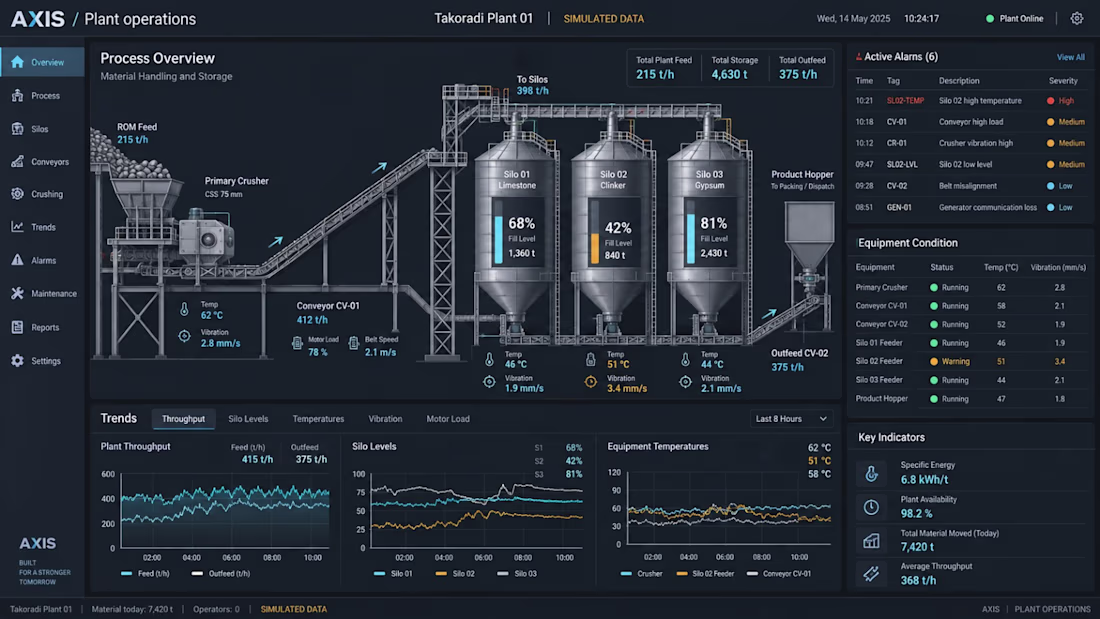Click the Motor Load icon under Conveyor CV-01
This screenshot has height=619, width=1100.
297,343
